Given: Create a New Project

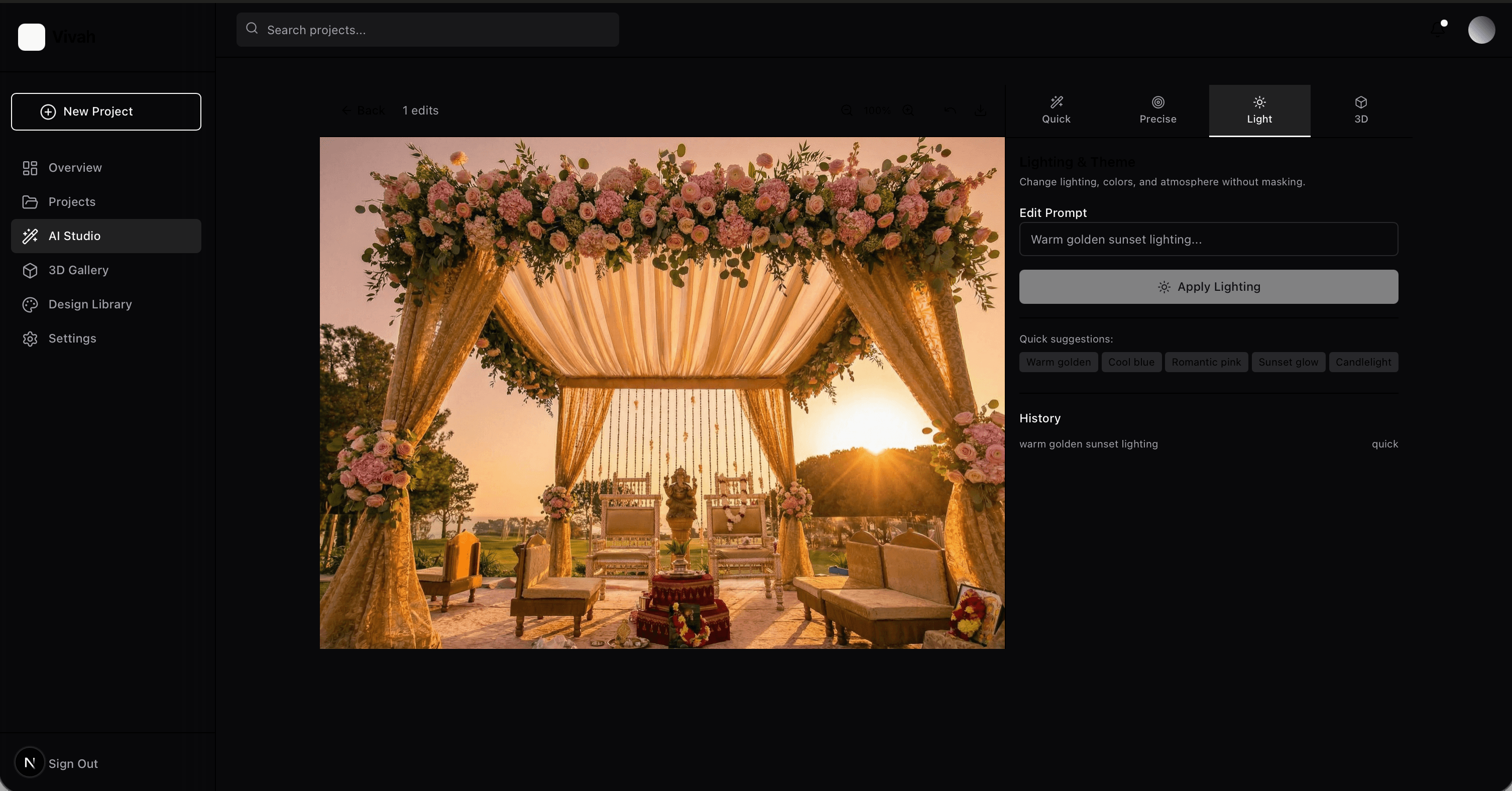Looking at the screenshot, I should (105, 111).
